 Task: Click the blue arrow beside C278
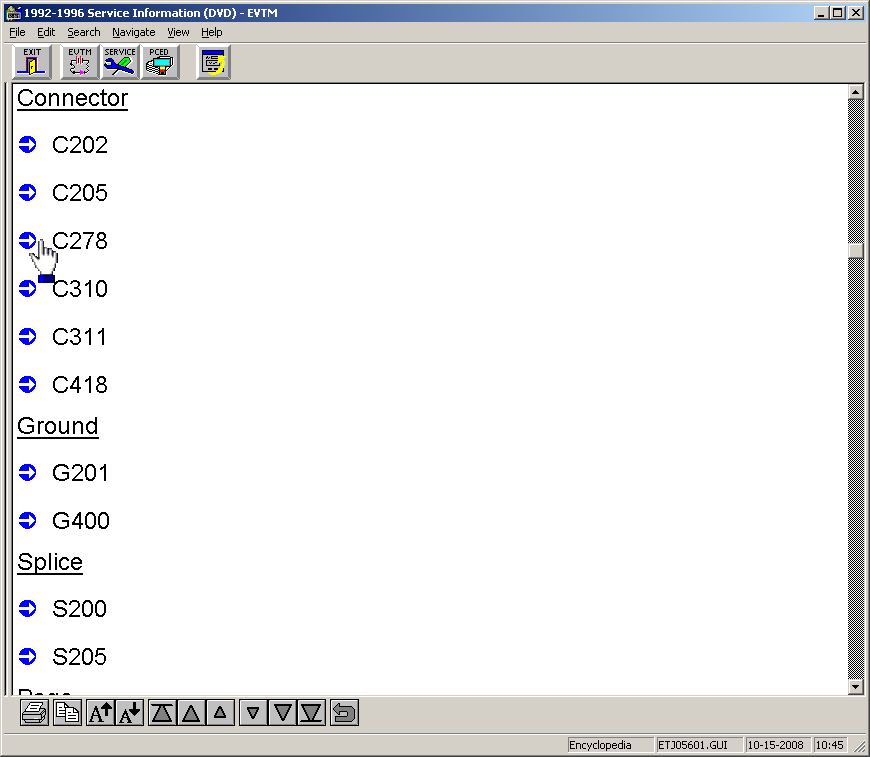click(x=27, y=240)
